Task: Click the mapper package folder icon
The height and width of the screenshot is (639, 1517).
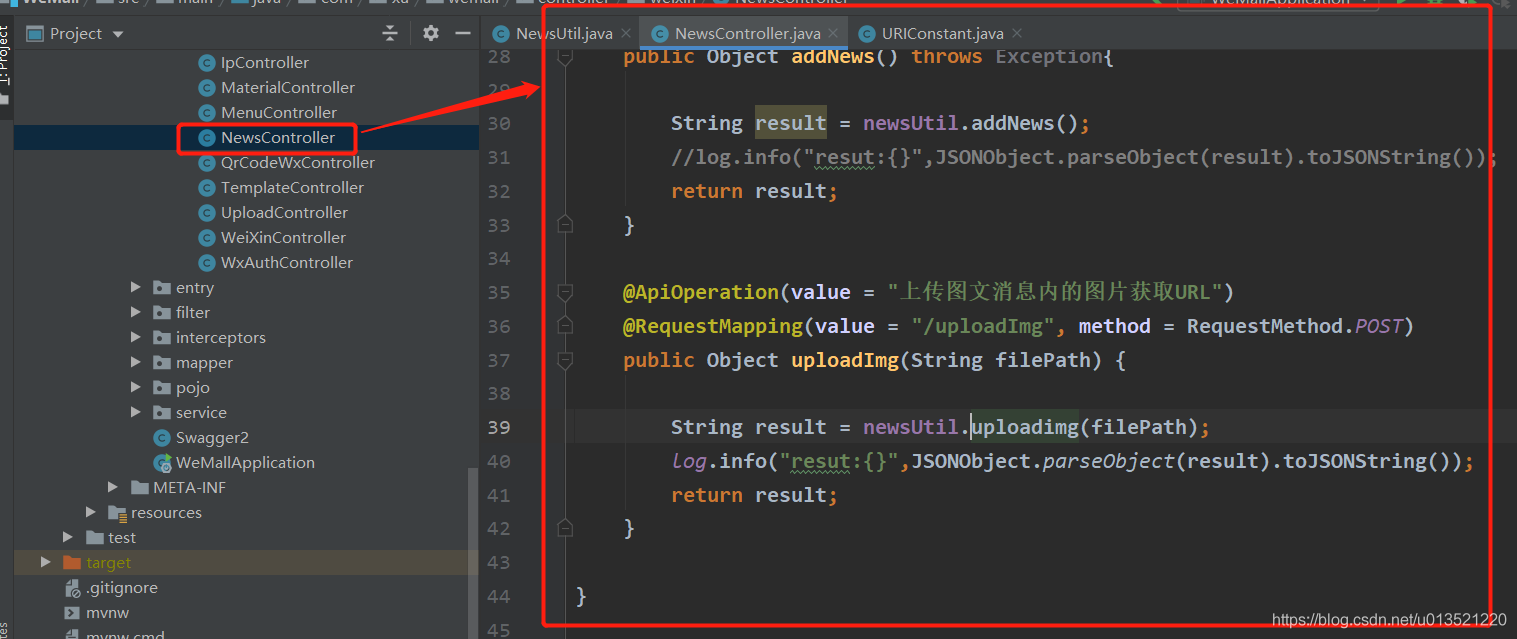Action: (161, 363)
